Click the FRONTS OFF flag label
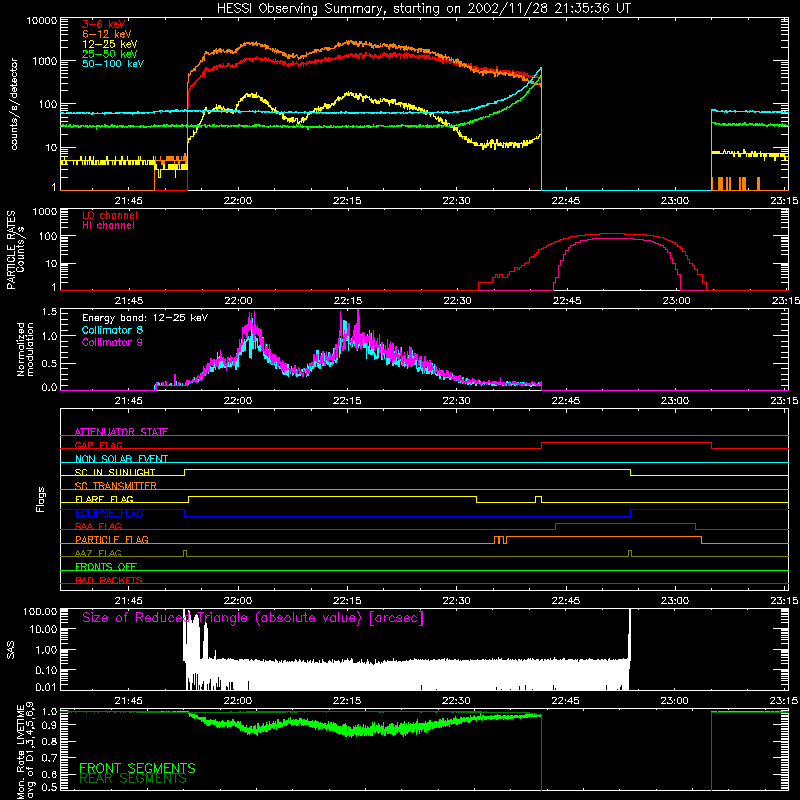This screenshot has width=800, height=800. click(106, 566)
